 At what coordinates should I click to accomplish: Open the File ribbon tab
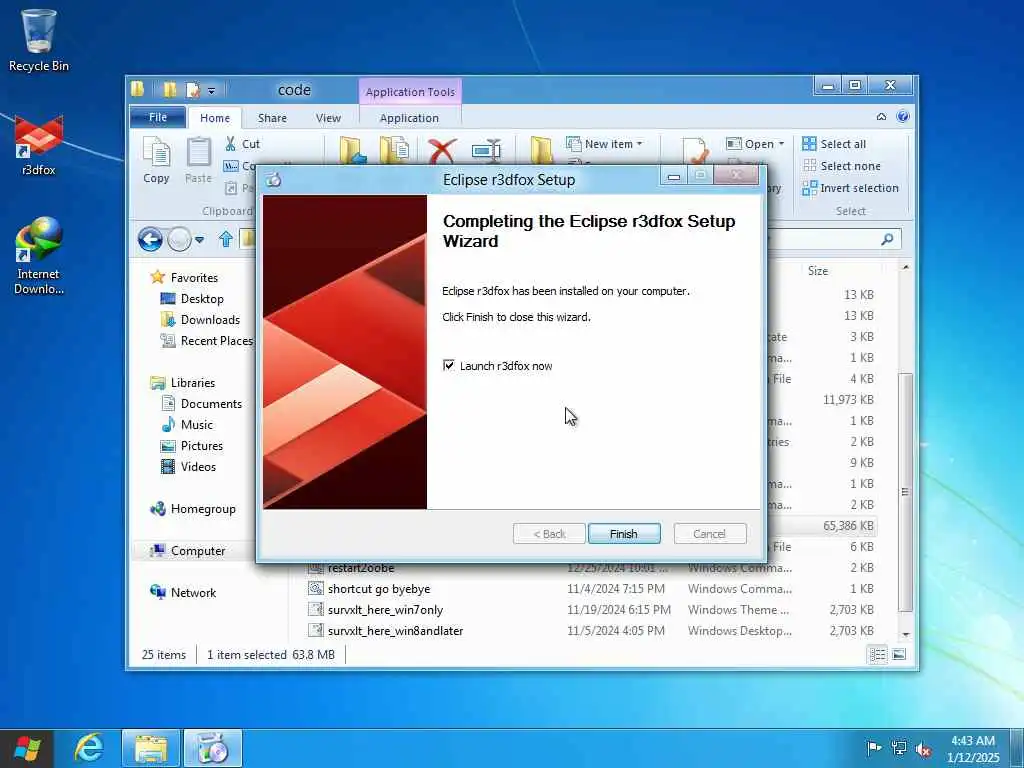coord(158,118)
